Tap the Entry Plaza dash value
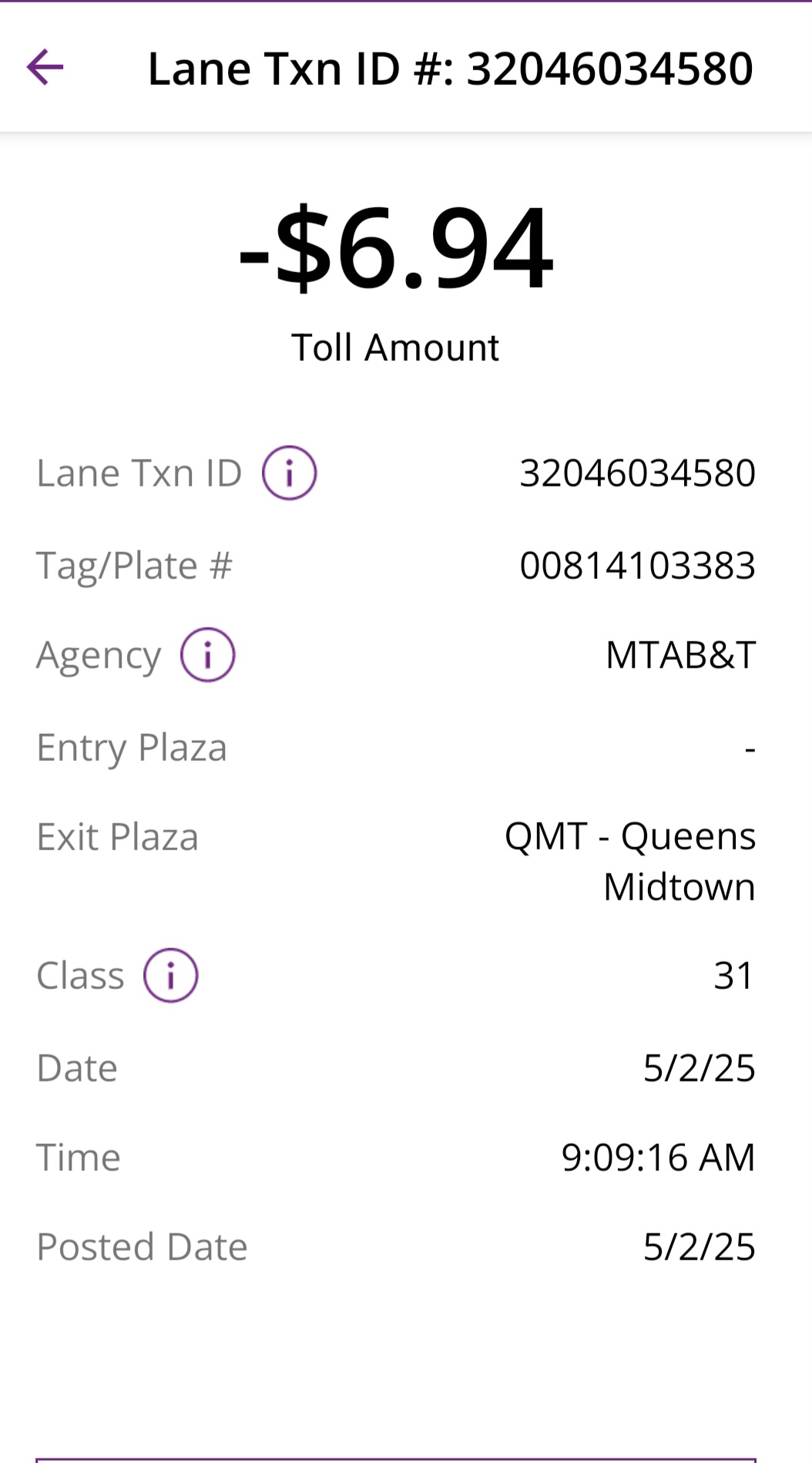812x1463 pixels. [x=750, y=748]
